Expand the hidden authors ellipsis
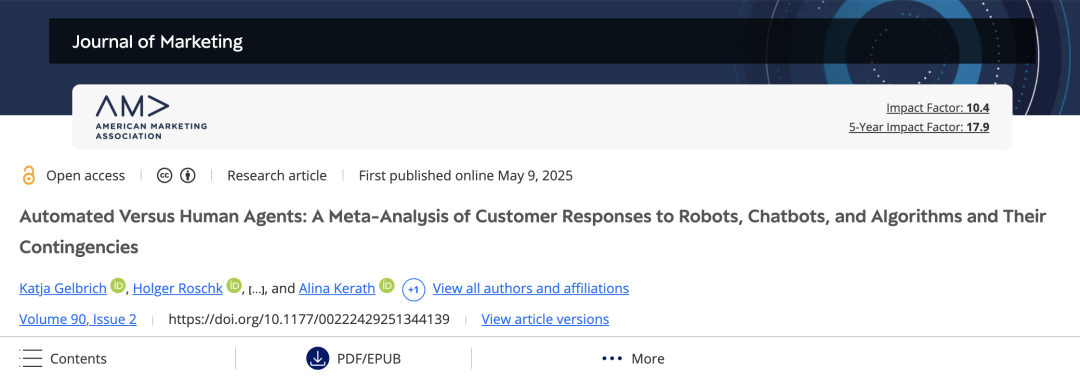 [x=258, y=289]
